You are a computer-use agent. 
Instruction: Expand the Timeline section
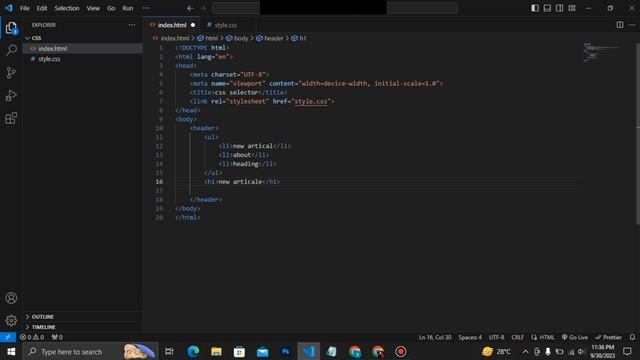pyautogui.click(x=82, y=327)
